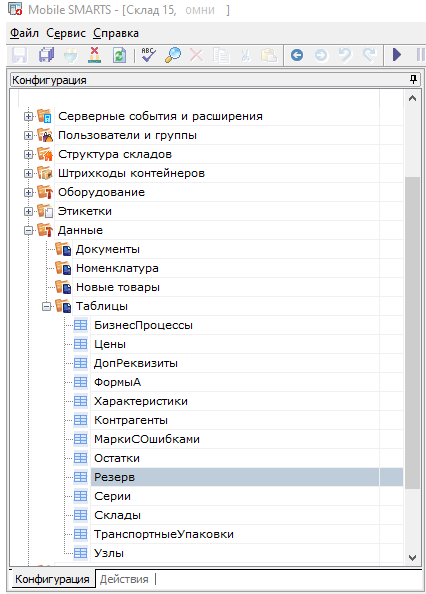Select the Серии table
The width and height of the screenshot is (426, 594).
[x=112, y=496]
